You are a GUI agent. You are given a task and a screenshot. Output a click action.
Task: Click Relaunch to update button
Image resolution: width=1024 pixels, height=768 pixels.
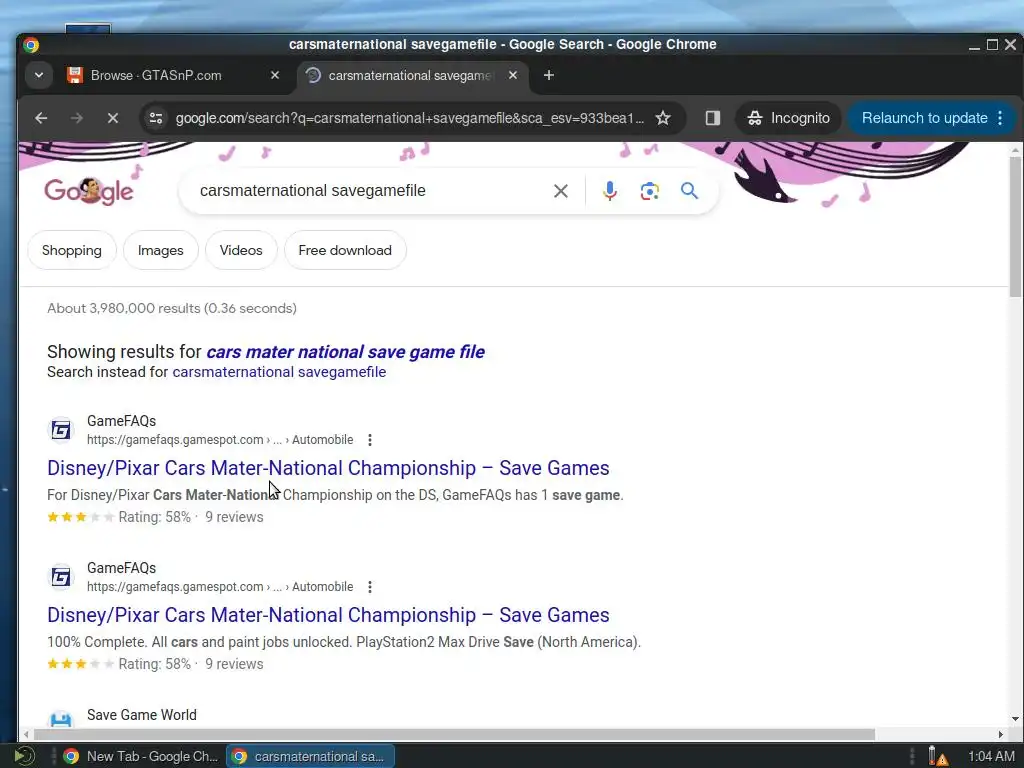[x=924, y=118]
